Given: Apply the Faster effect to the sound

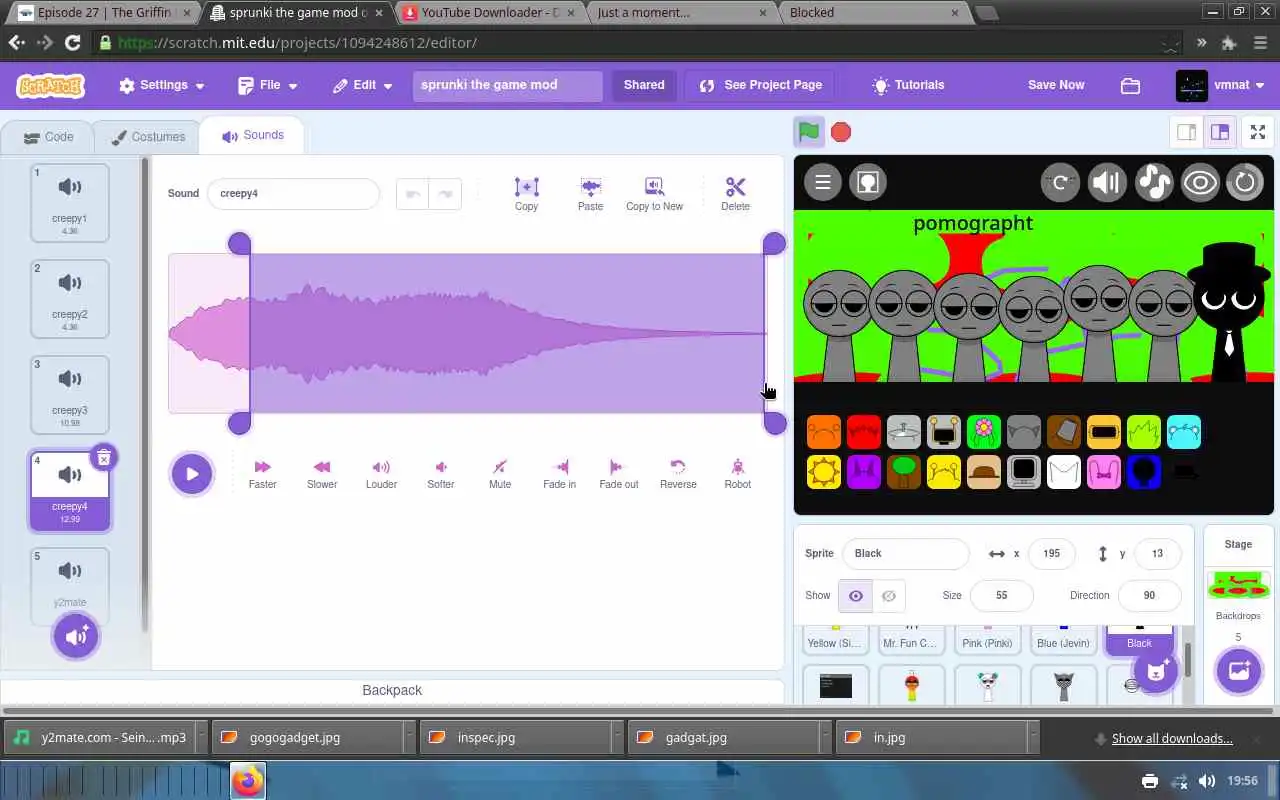Looking at the screenshot, I should [x=262, y=474].
